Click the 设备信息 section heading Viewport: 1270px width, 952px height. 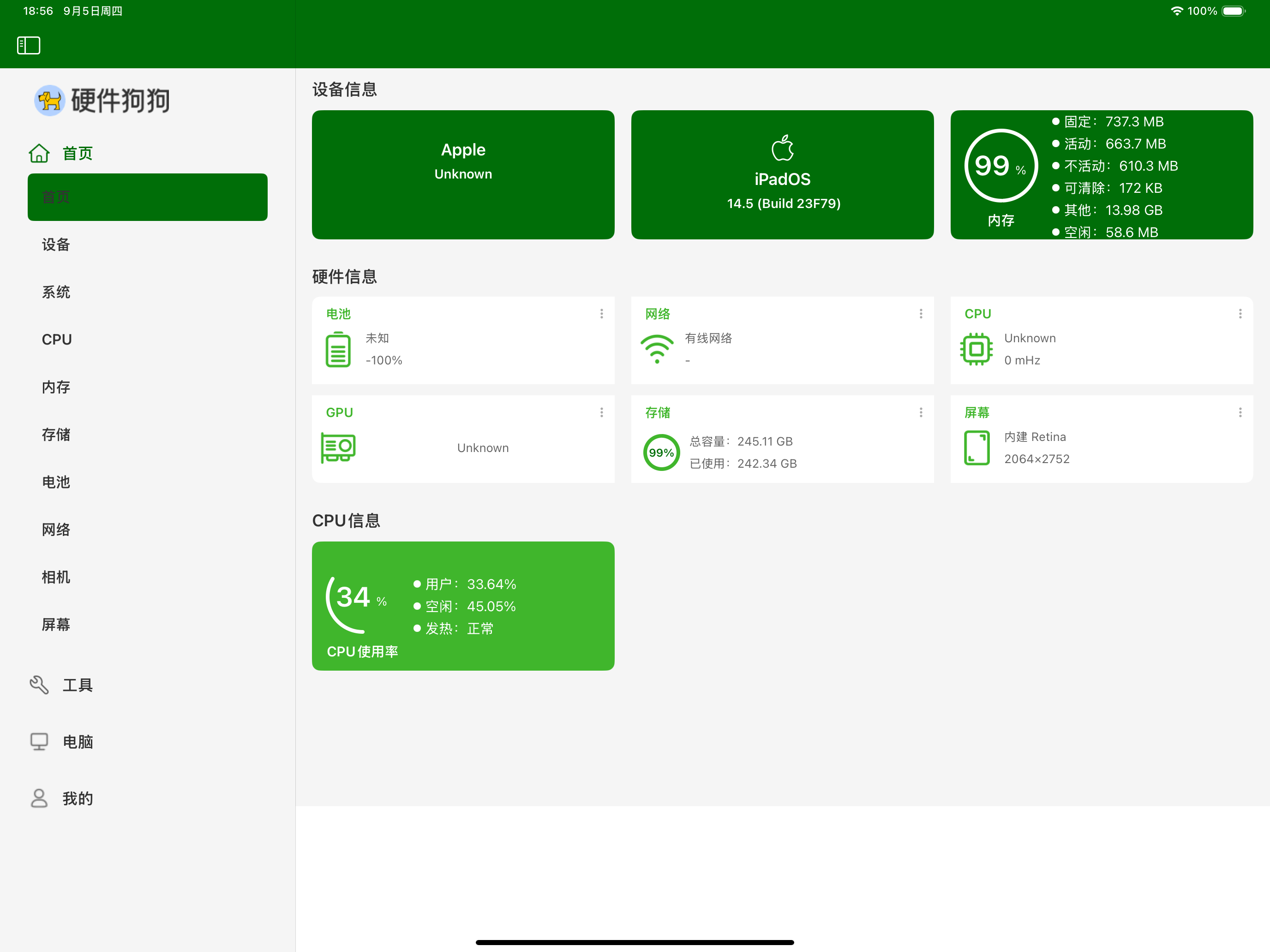(x=344, y=89)
